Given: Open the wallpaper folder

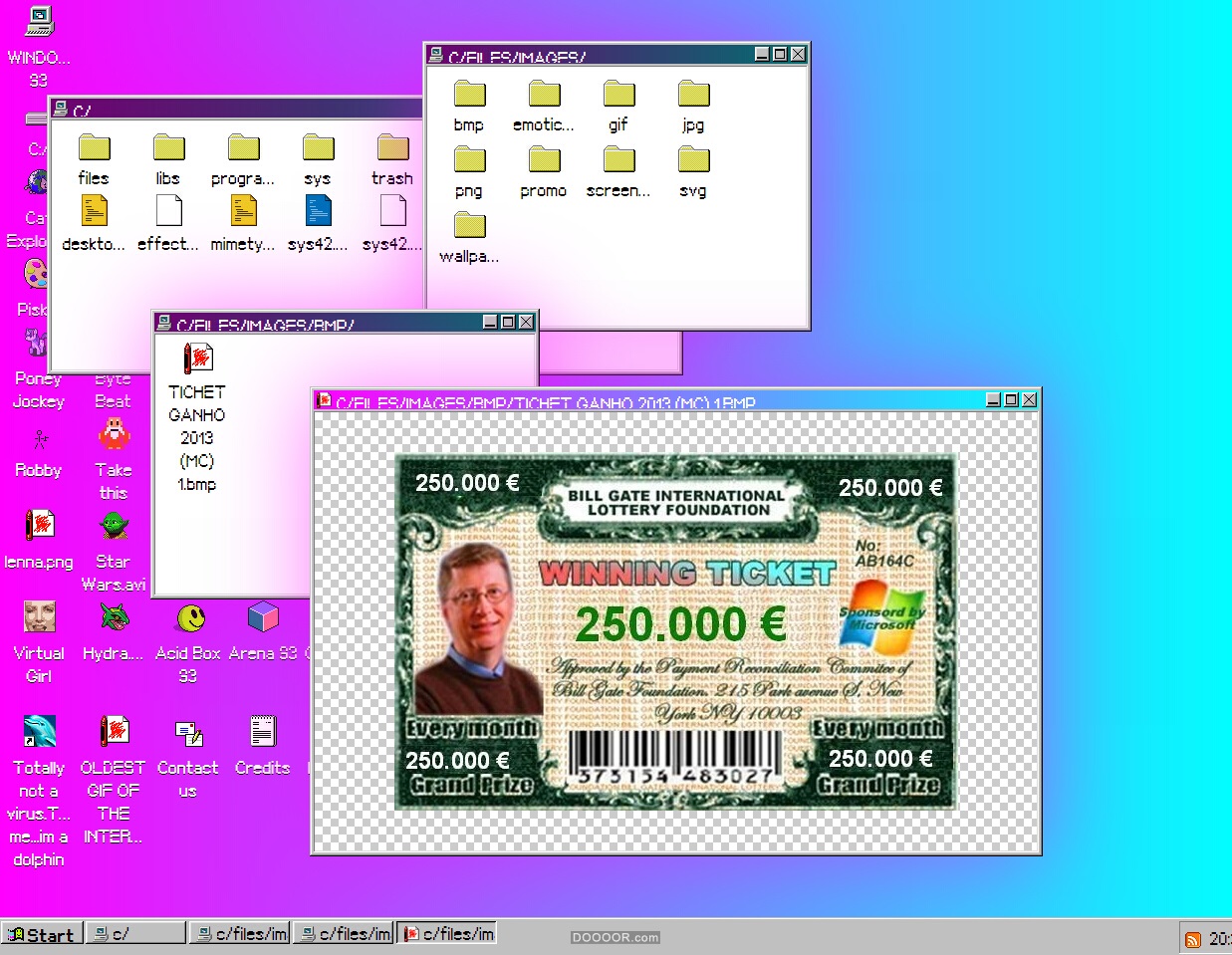Looking at the screenshot, I should point(469,225).
